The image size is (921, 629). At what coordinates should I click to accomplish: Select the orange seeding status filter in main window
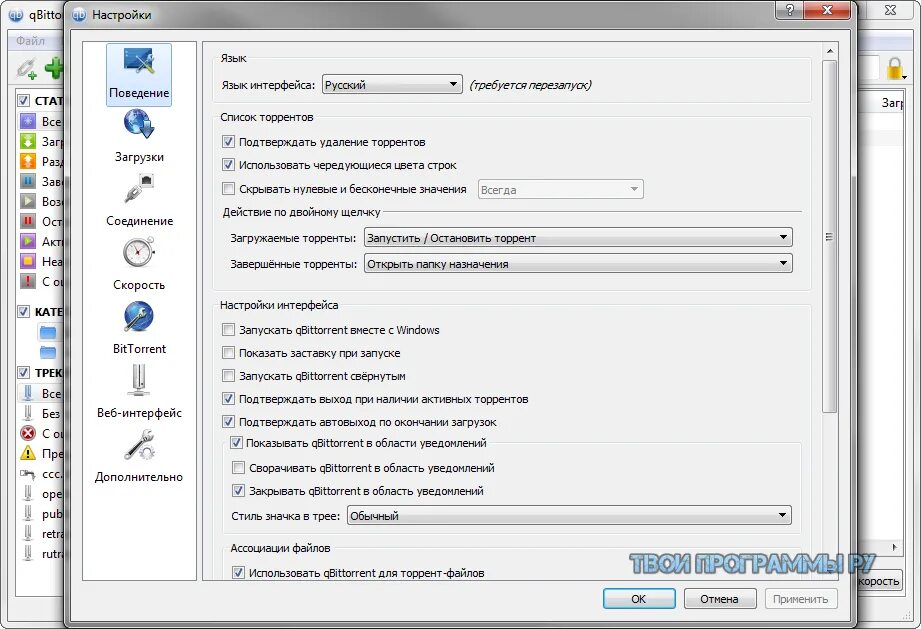click(28, 161)
